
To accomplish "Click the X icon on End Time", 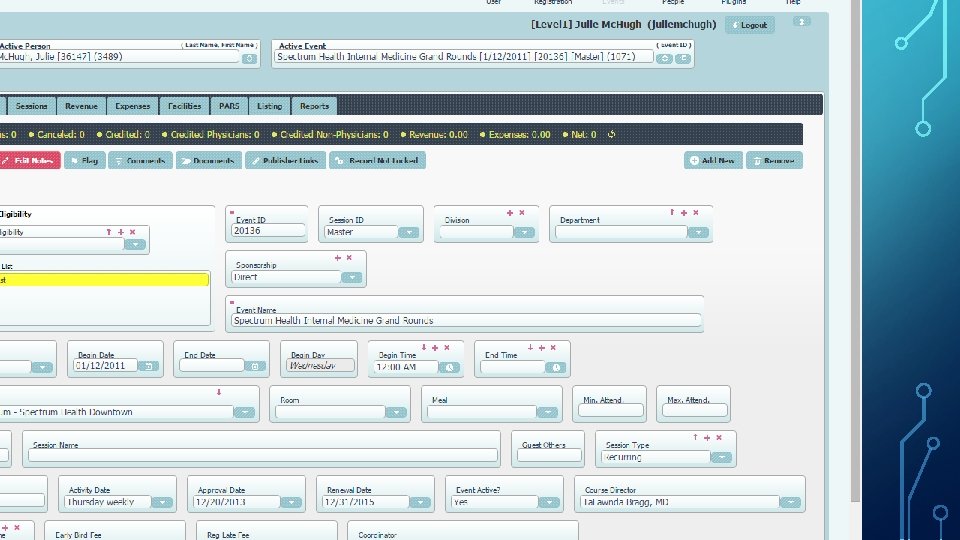I will point(553,347).
